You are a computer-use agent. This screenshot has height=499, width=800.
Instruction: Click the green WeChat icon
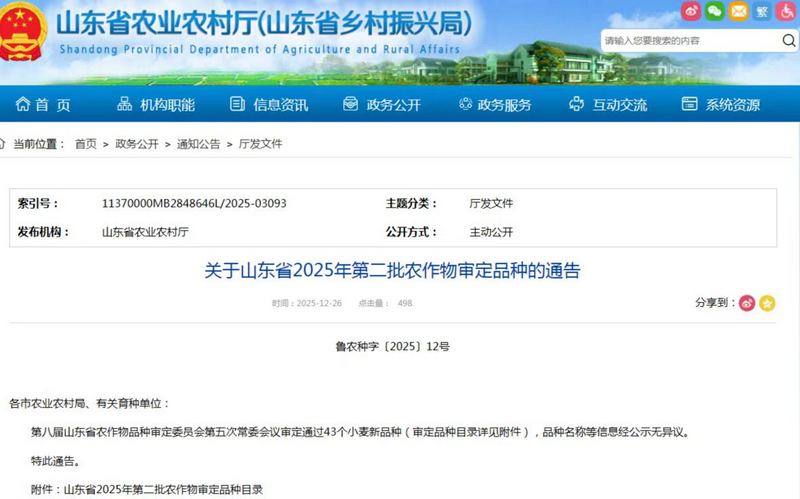[715, 11]
